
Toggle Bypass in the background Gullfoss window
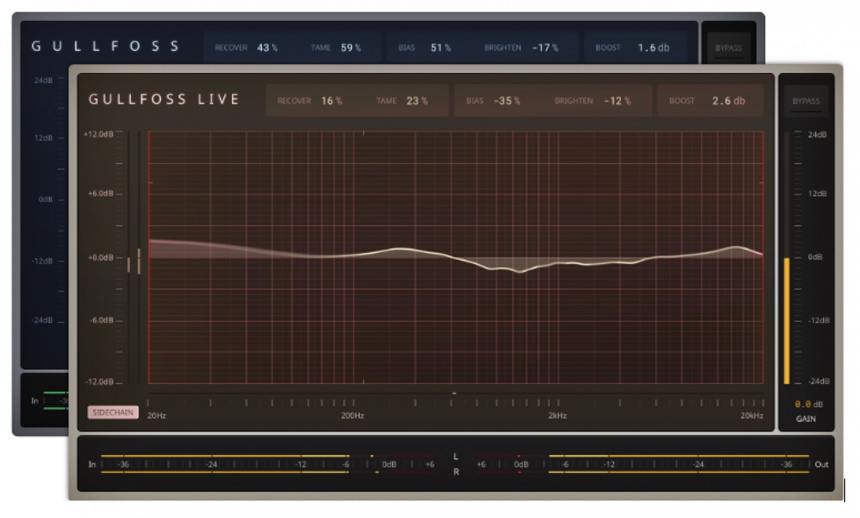[x=728, y=48]
